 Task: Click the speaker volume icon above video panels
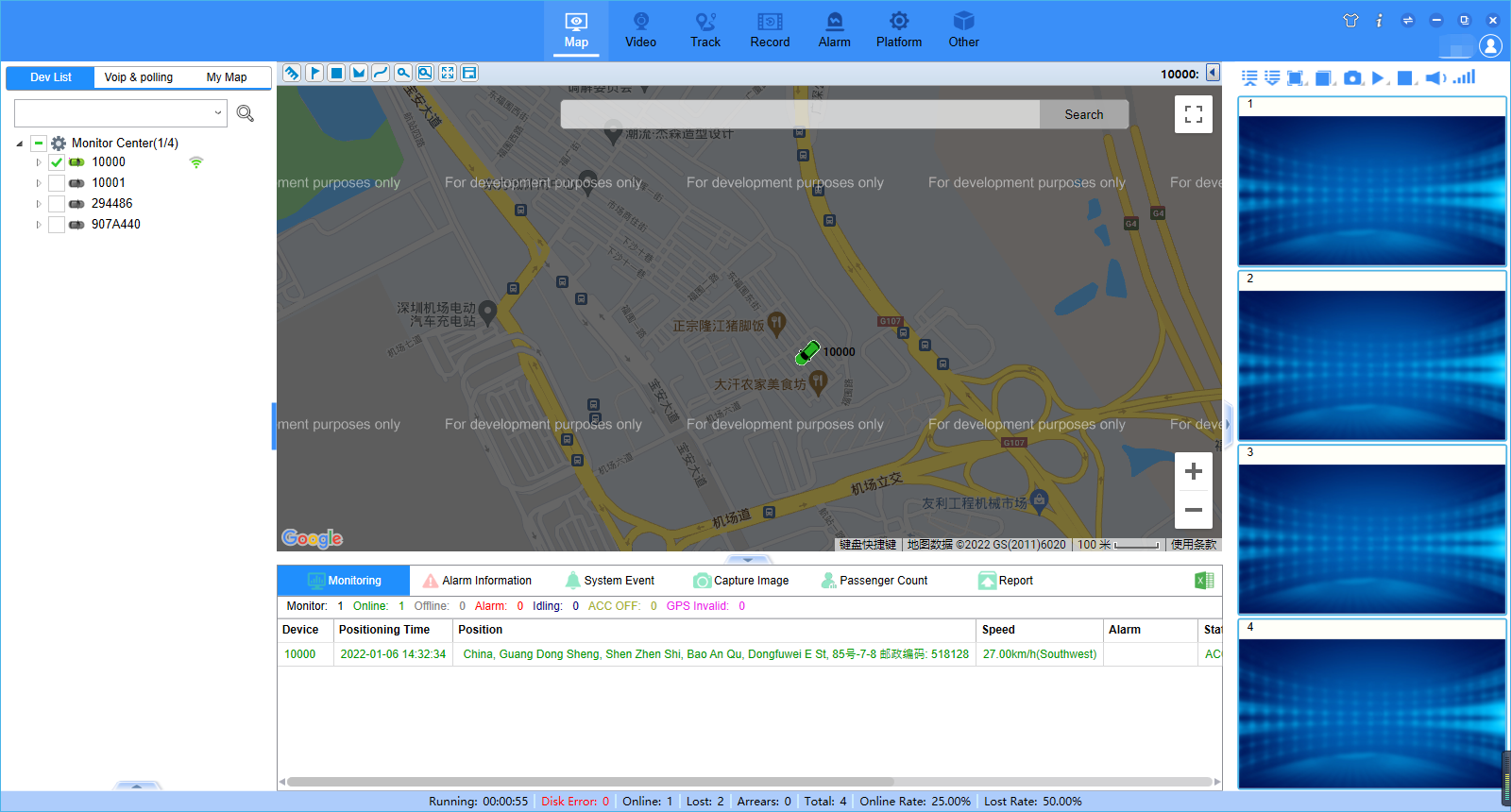[1435, 78]
